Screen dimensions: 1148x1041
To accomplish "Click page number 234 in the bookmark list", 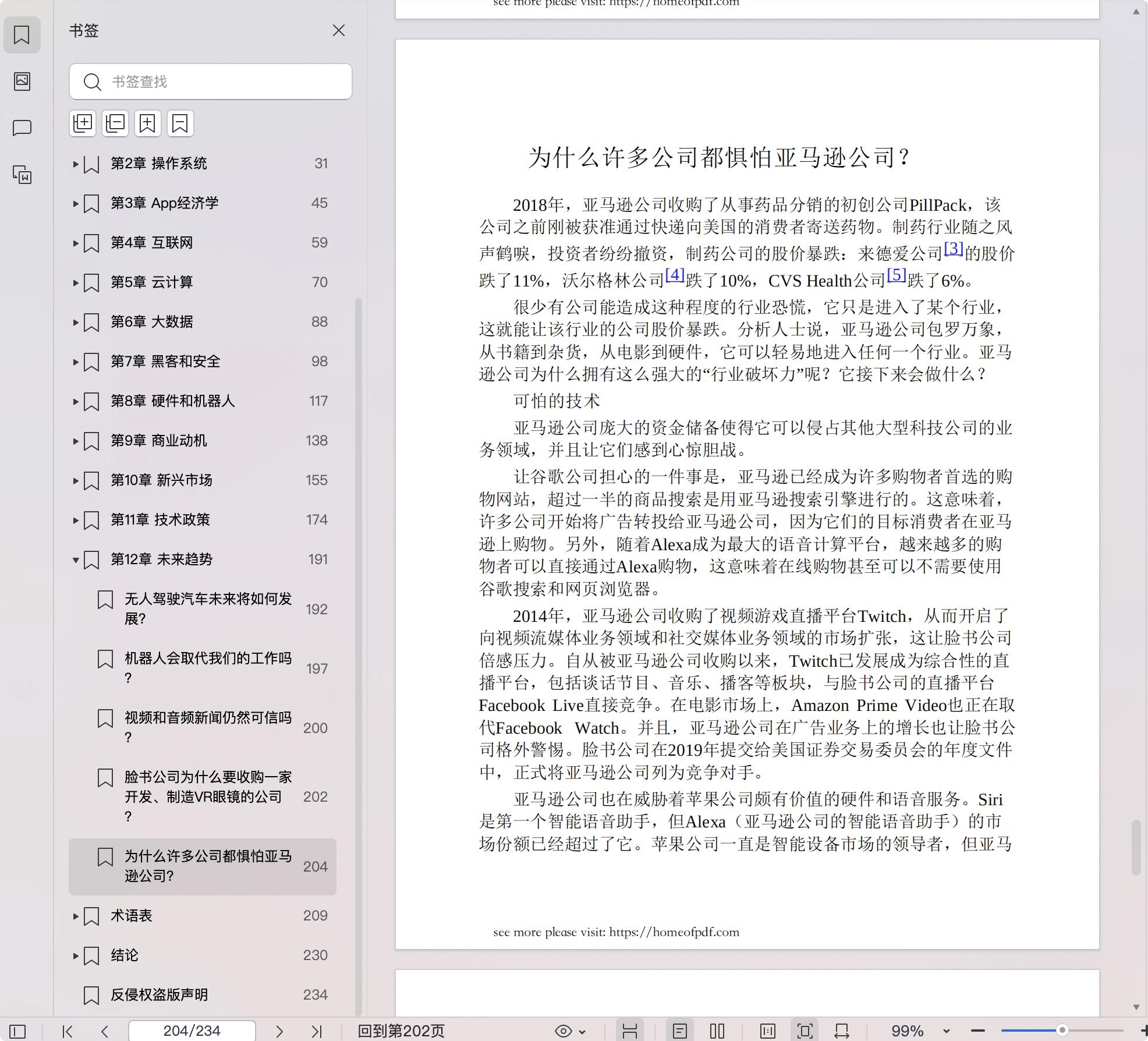I will tap(315, 995).
